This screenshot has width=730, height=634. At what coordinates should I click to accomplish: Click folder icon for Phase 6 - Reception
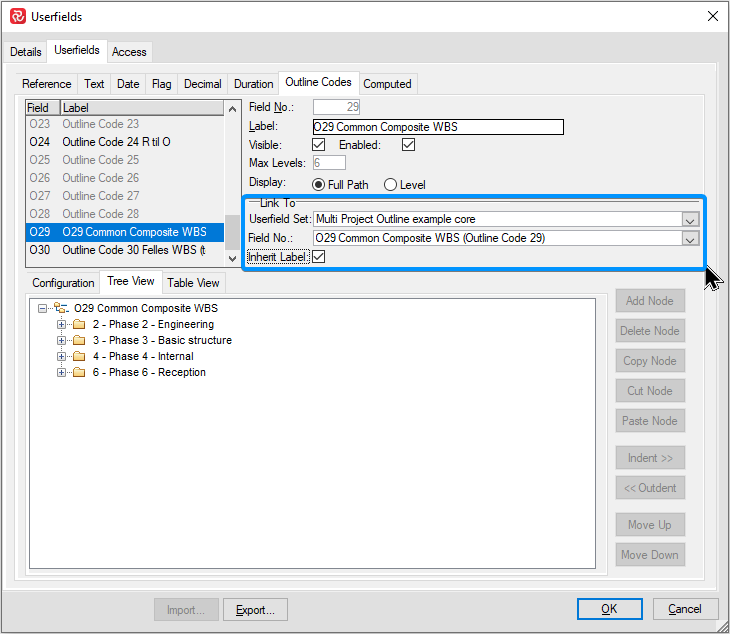click(79, 373)
